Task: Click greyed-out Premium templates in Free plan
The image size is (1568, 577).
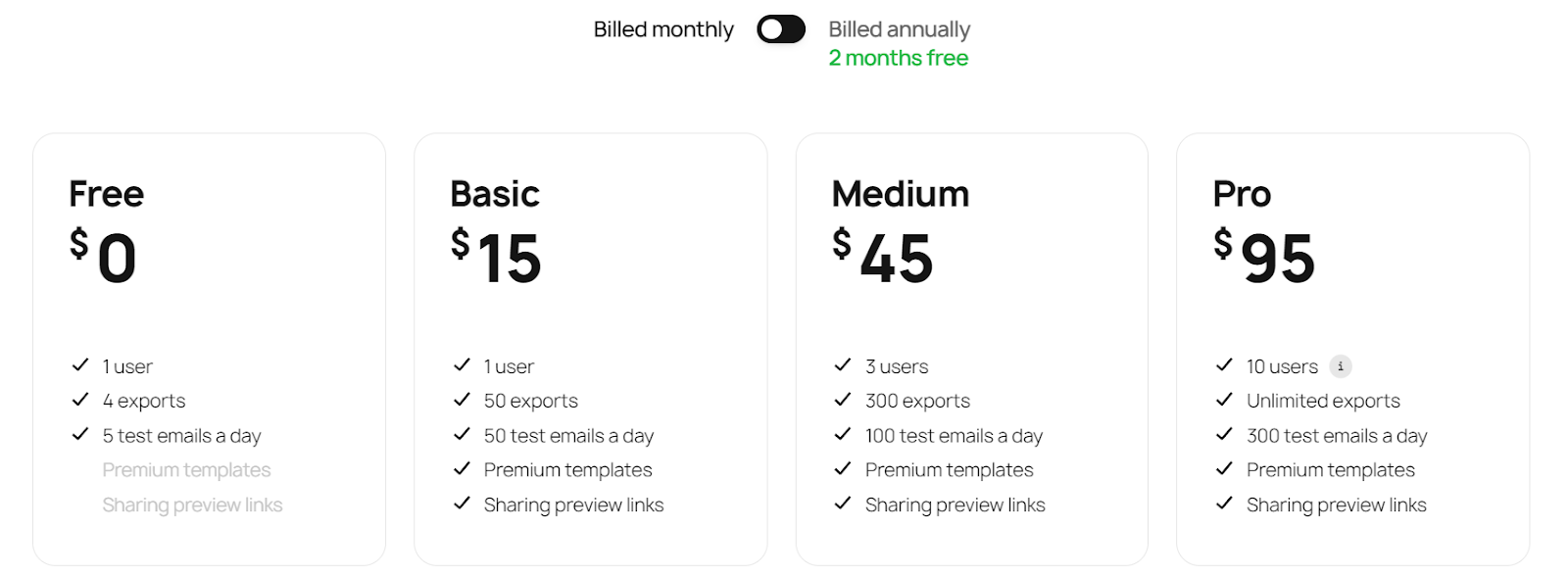Action: 186,470
